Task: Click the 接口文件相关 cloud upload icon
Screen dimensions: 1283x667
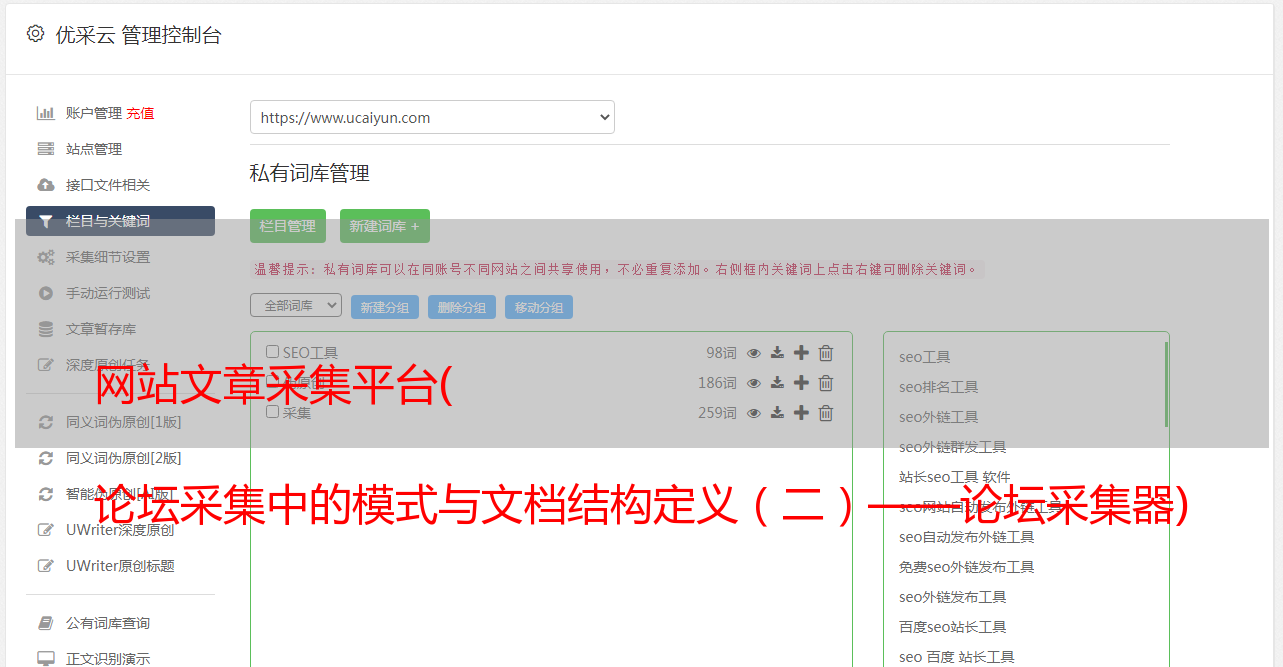Action: point(46,185)
